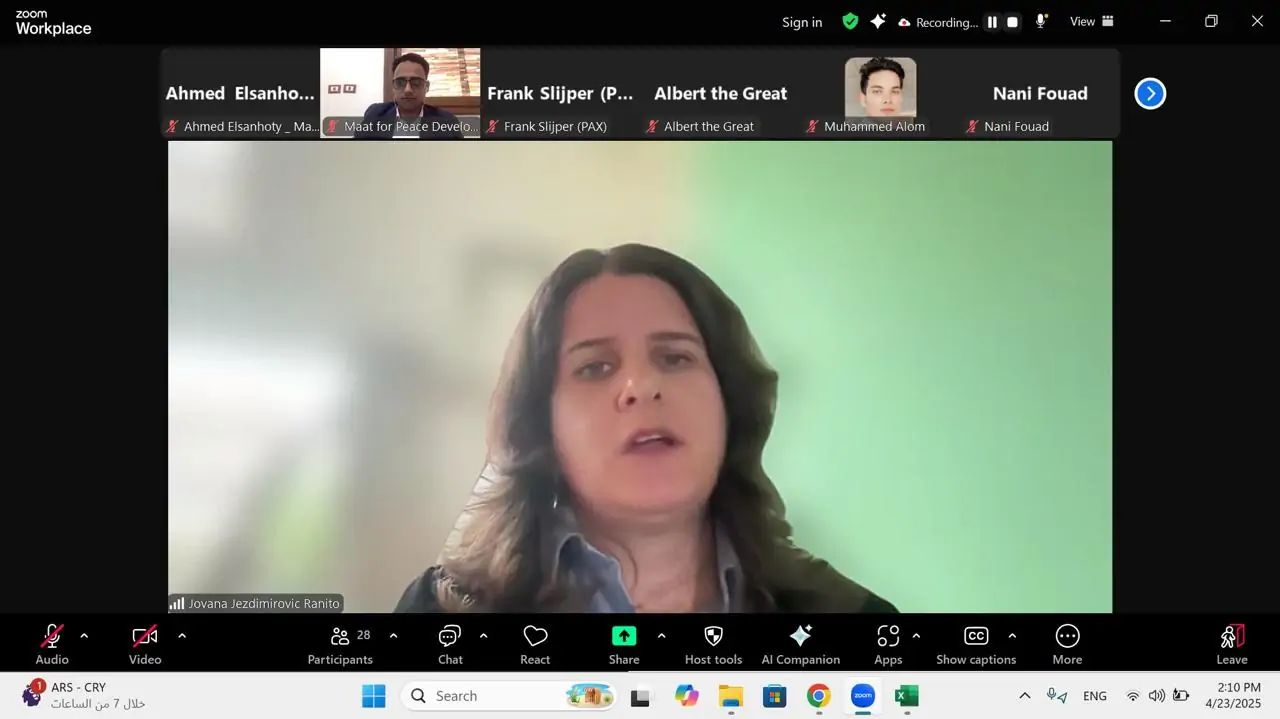Screen dimensions: 1280x719
Task: Launch the AI Companion sparkle icon
Action: tap(800, 637)
